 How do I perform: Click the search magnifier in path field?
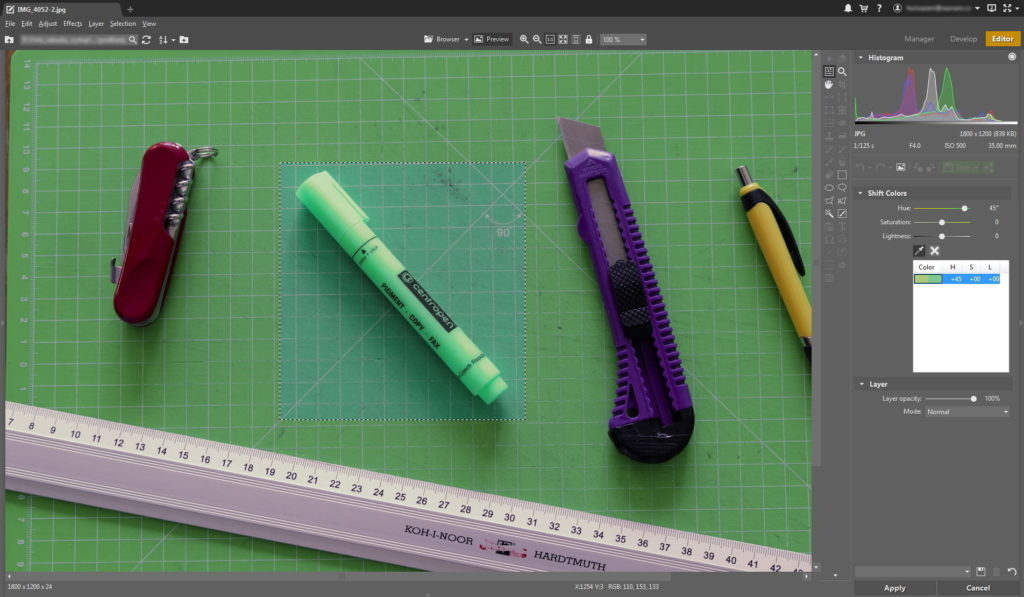coord(133,40)
